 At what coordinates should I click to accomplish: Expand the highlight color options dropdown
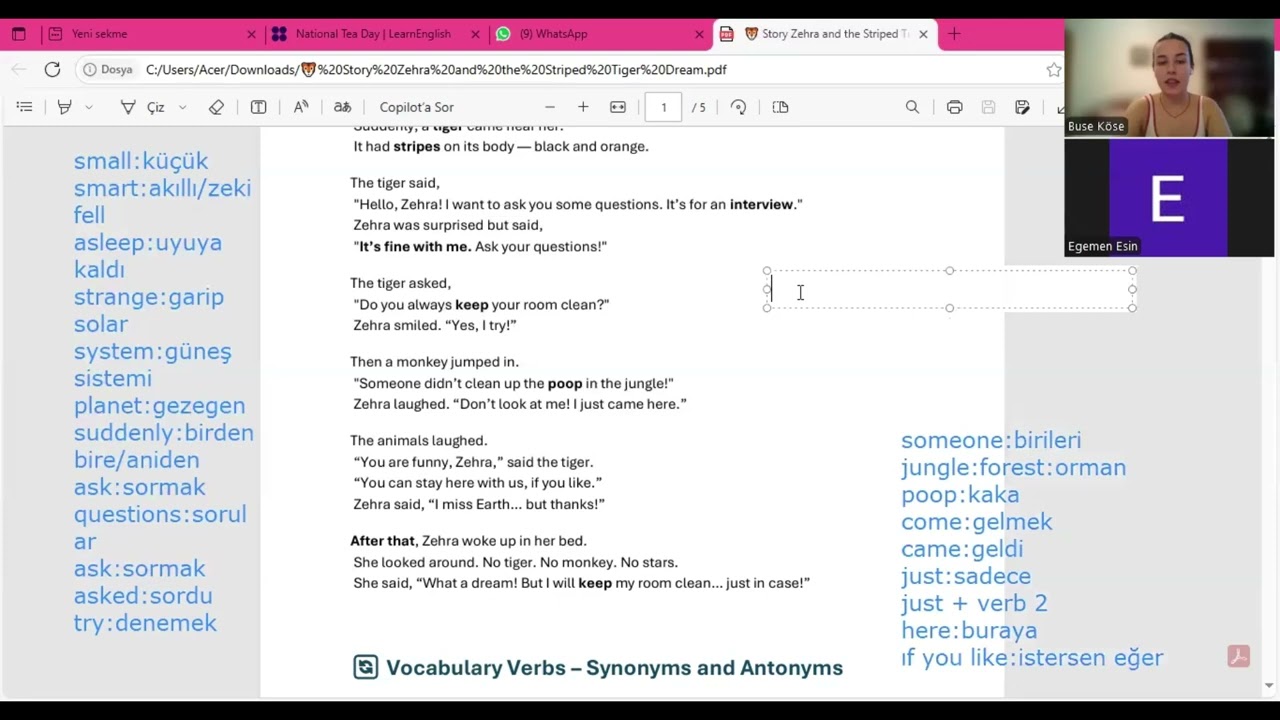pos(89,107)
